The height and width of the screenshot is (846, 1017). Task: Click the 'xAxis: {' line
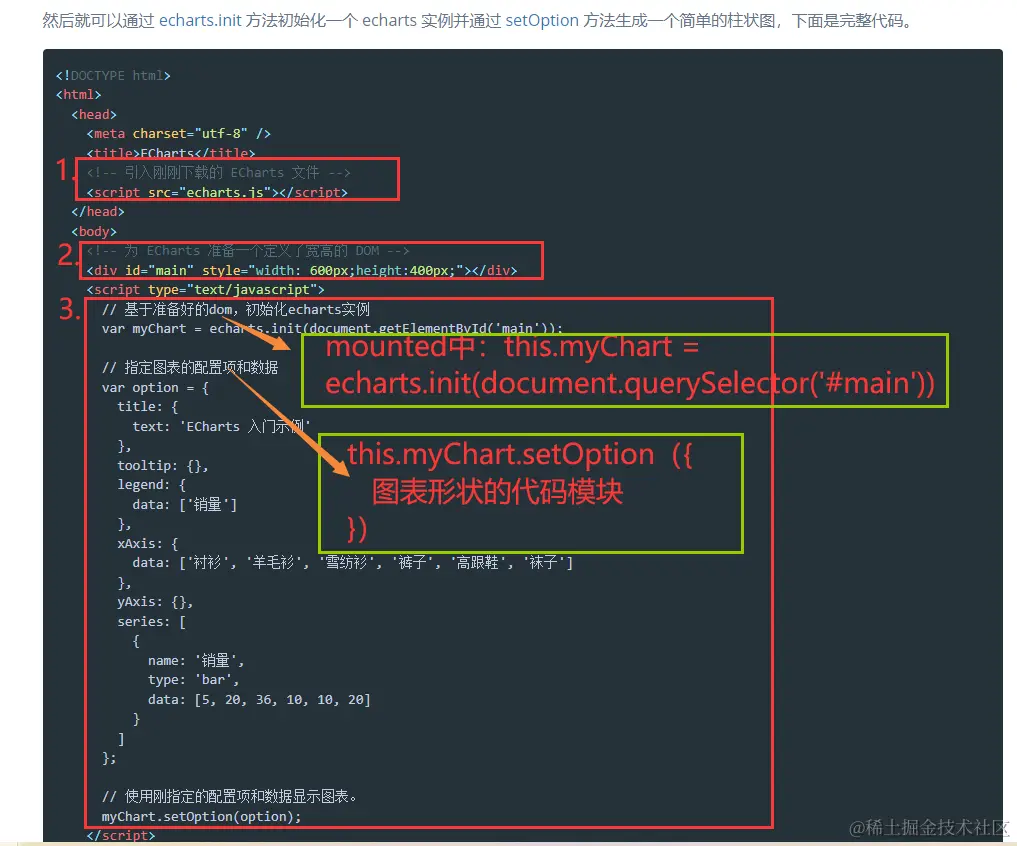point(147,544)
